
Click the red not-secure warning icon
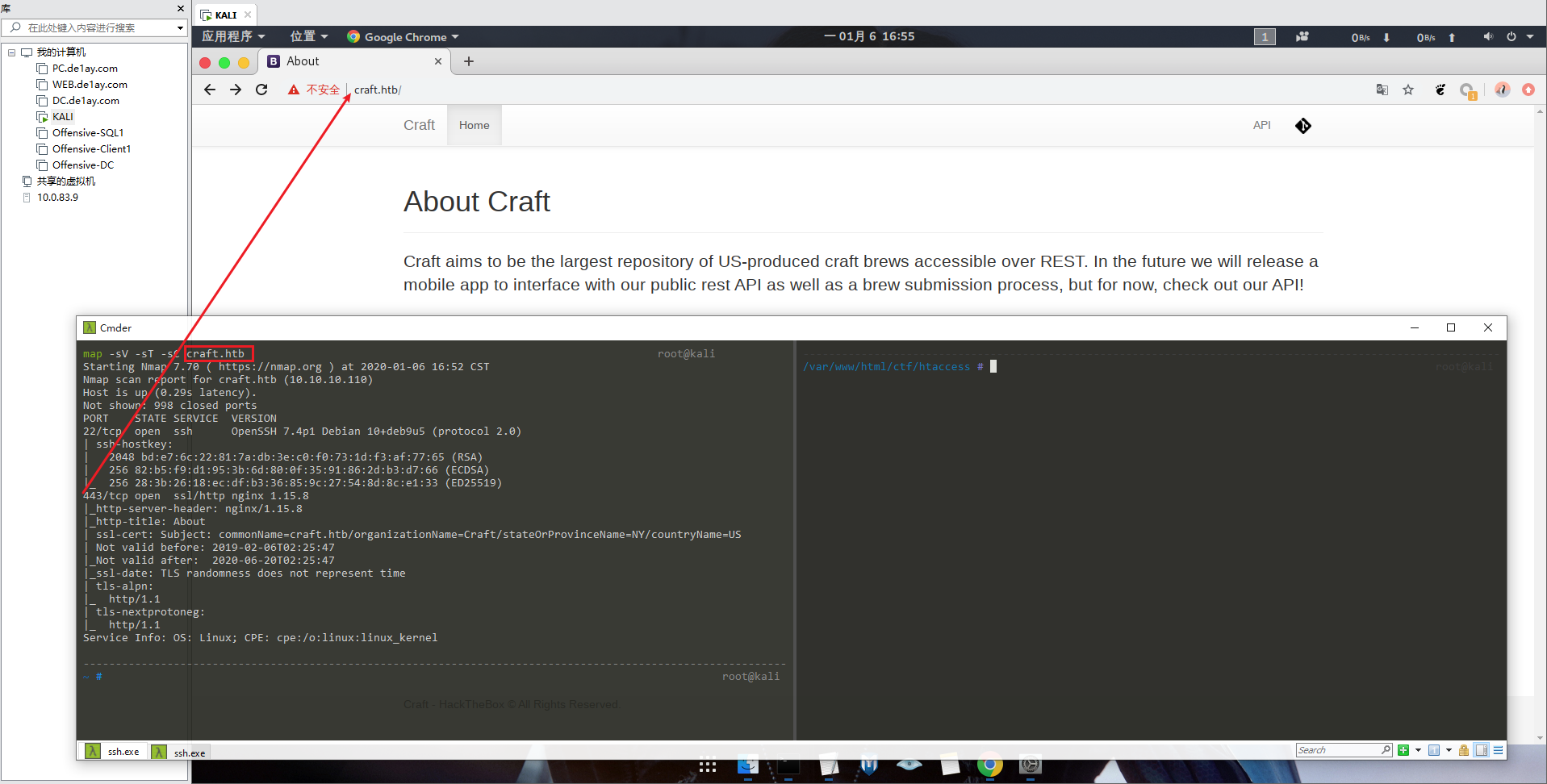pyautogui.click(x=294, y=90)
